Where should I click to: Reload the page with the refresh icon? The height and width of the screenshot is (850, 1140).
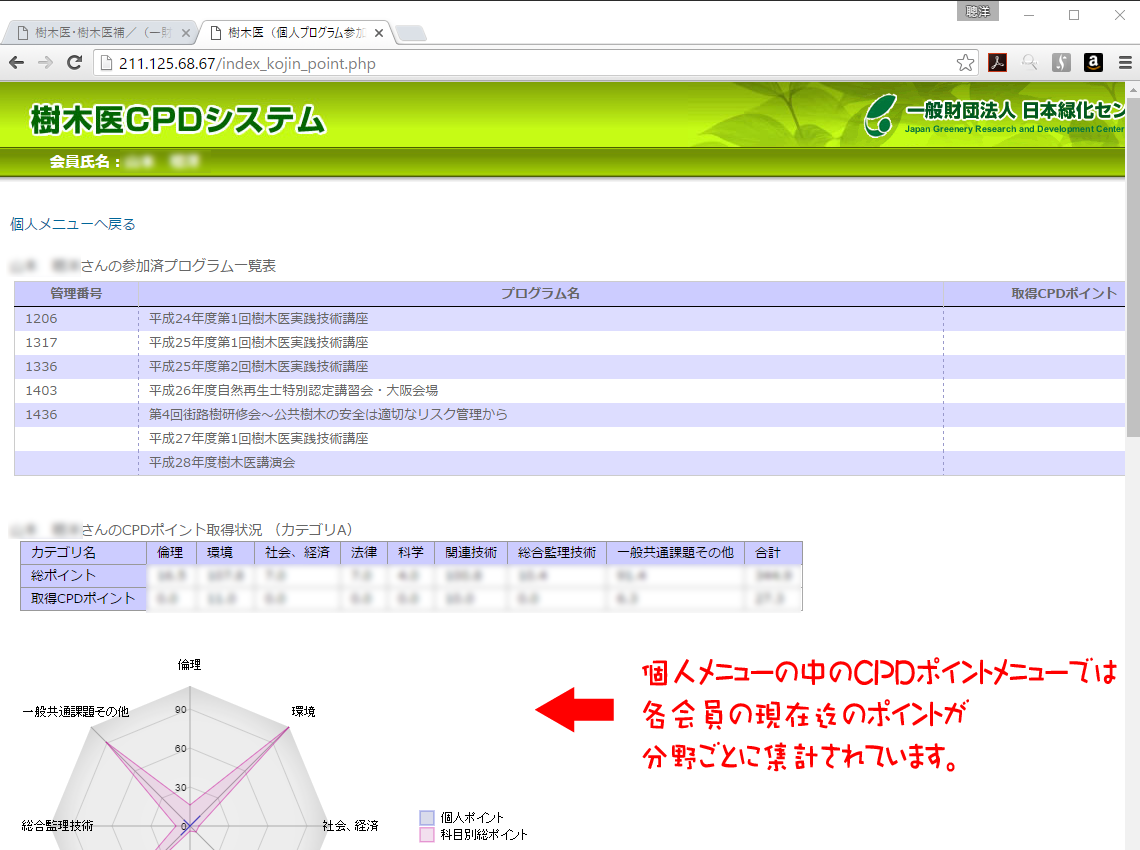[74, 63]
